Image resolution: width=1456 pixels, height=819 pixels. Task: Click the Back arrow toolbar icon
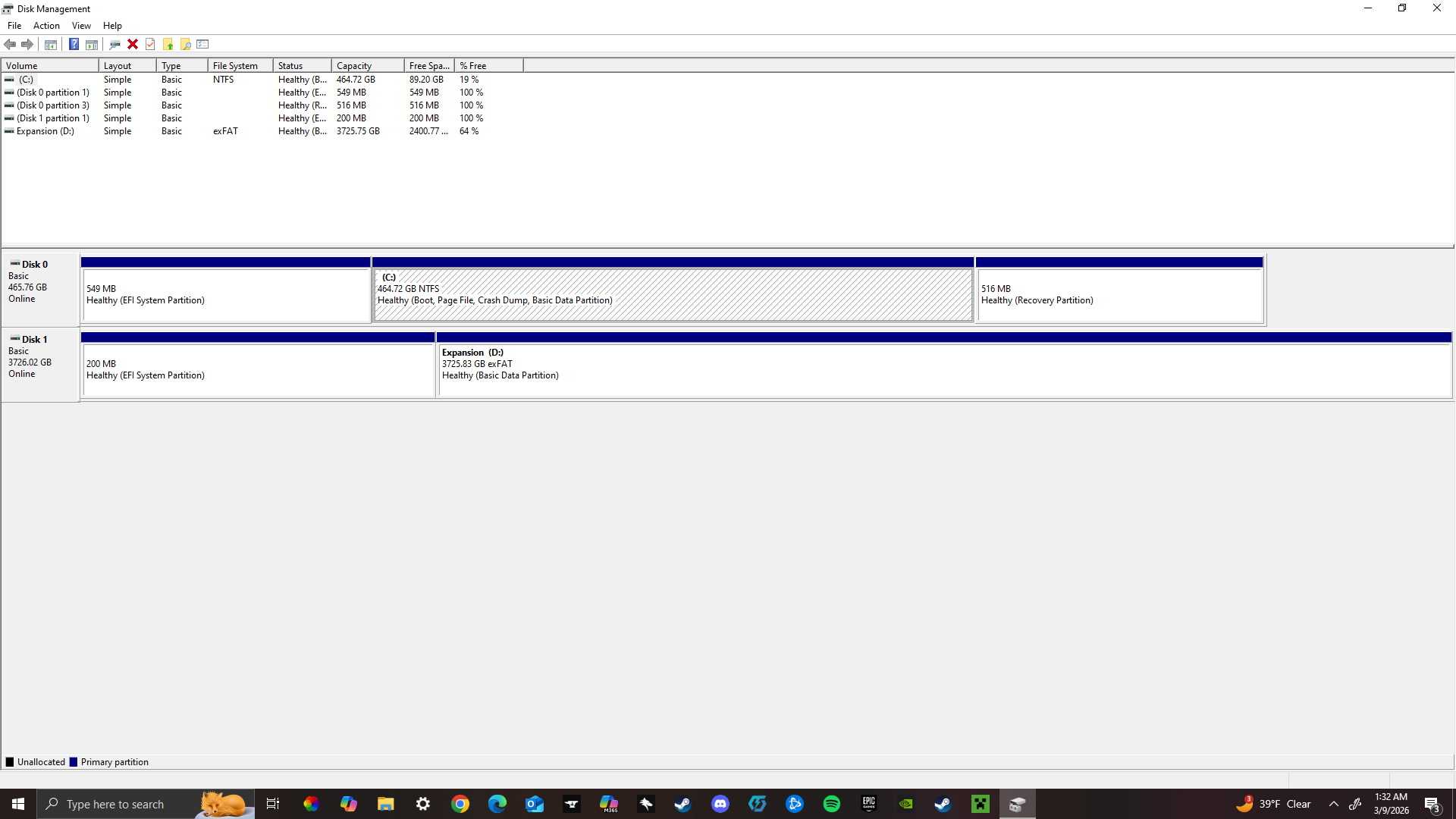[x=10, y=44]
